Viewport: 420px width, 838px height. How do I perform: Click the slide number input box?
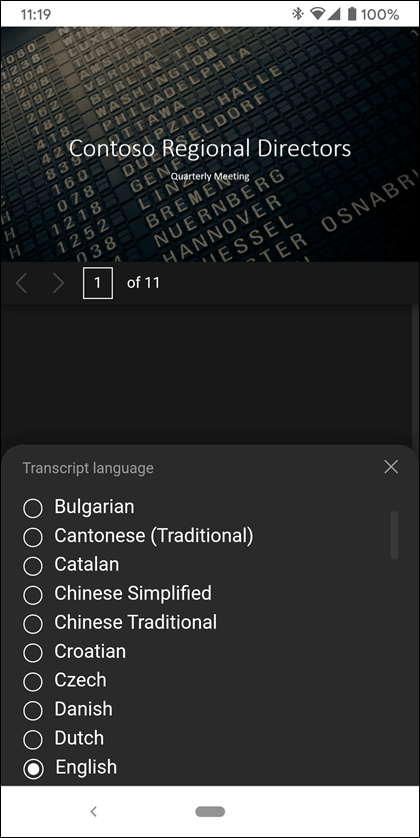pyautogui.click(x=98, y=283)
